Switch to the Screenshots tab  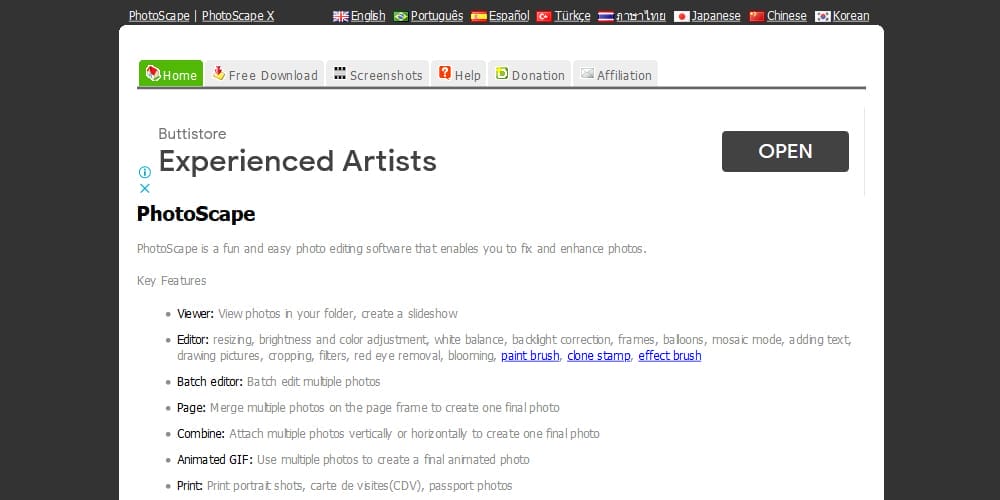(378, 73)
